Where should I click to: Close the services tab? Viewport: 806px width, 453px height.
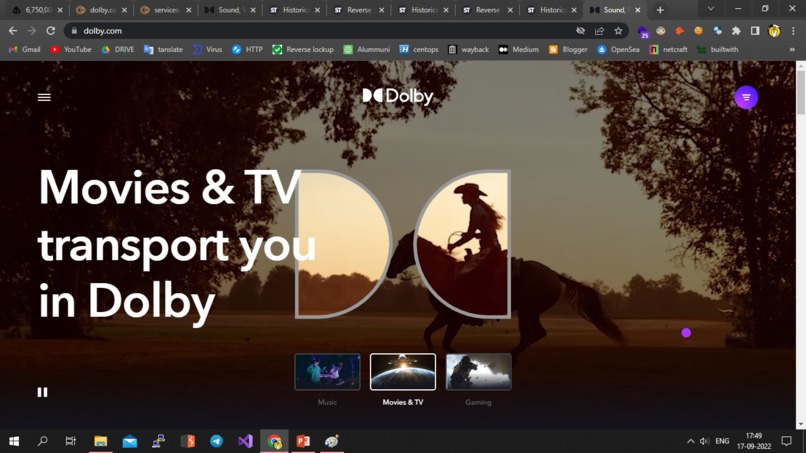[189, 10]
